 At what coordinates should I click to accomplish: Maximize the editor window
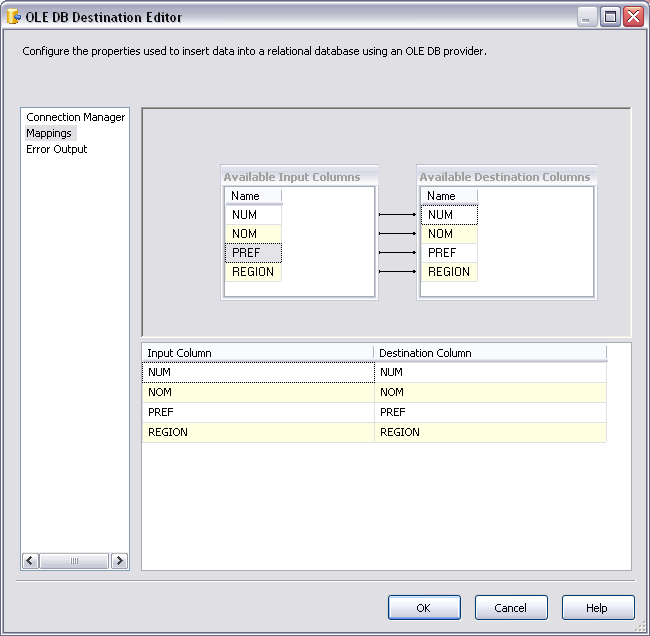coord(610,17)
